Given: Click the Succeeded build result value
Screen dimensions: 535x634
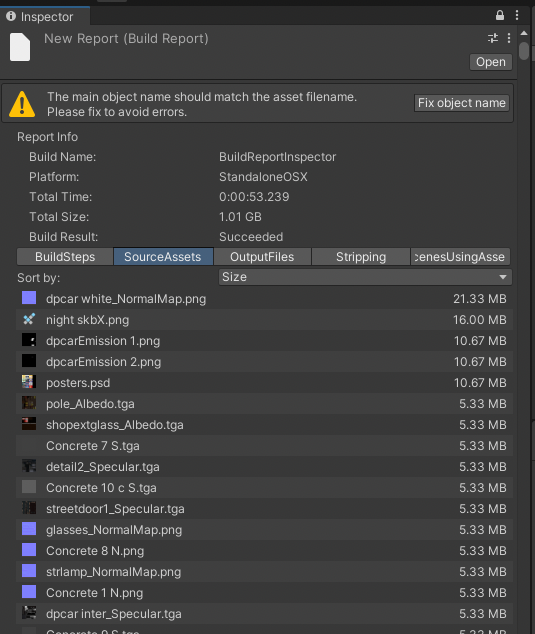Looking at the screenshot, I should click(x=251, y=237).
